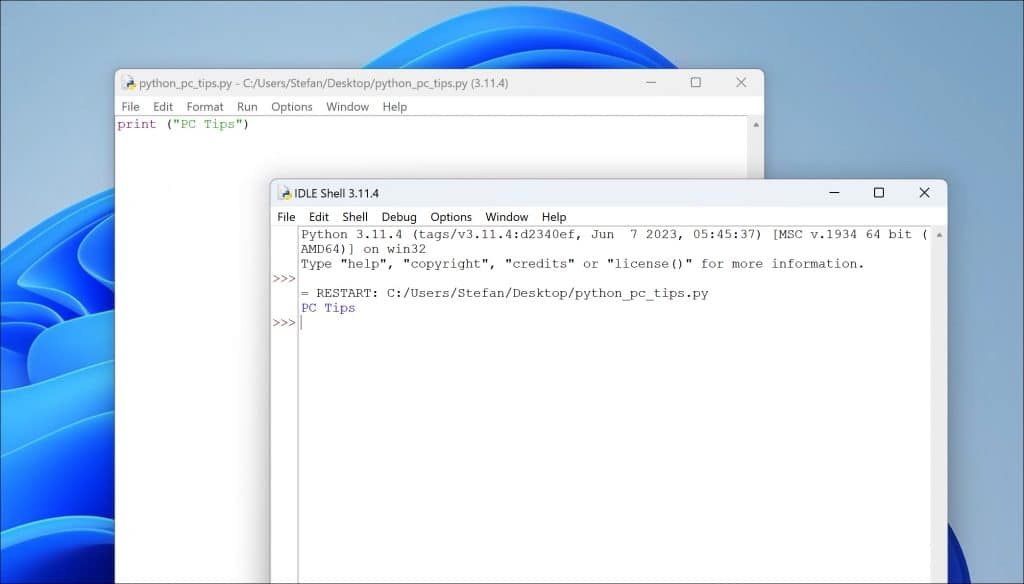
Task: Open the Options menu in the editor window
Action: [x=291, y=106]
